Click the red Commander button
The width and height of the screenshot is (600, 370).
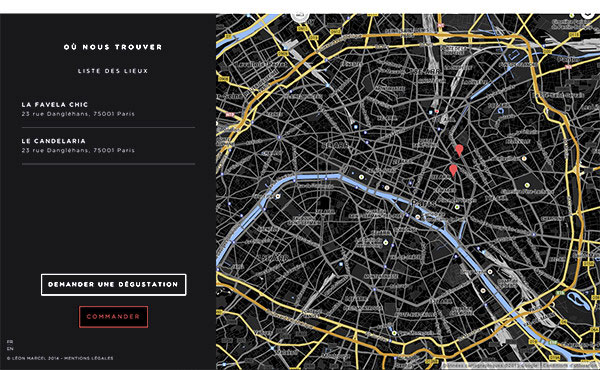click(114, 317)
